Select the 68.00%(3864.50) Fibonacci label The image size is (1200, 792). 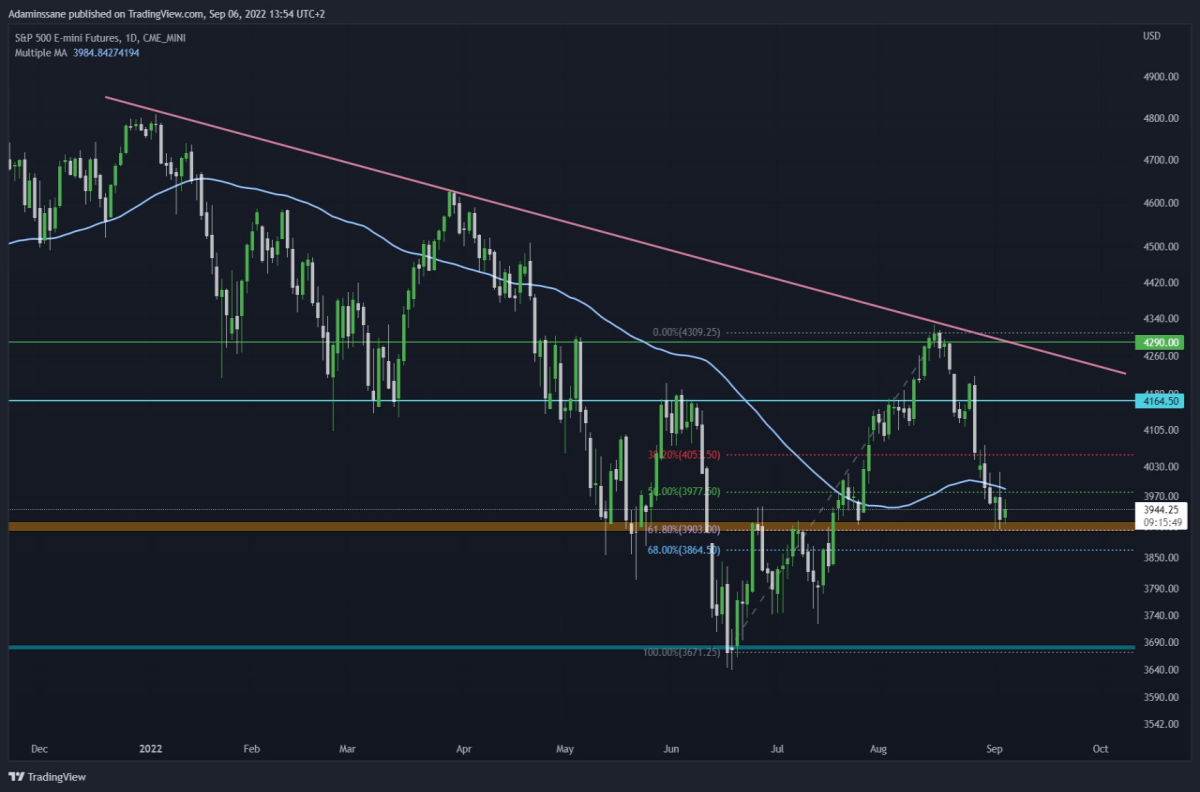(684, 550)
